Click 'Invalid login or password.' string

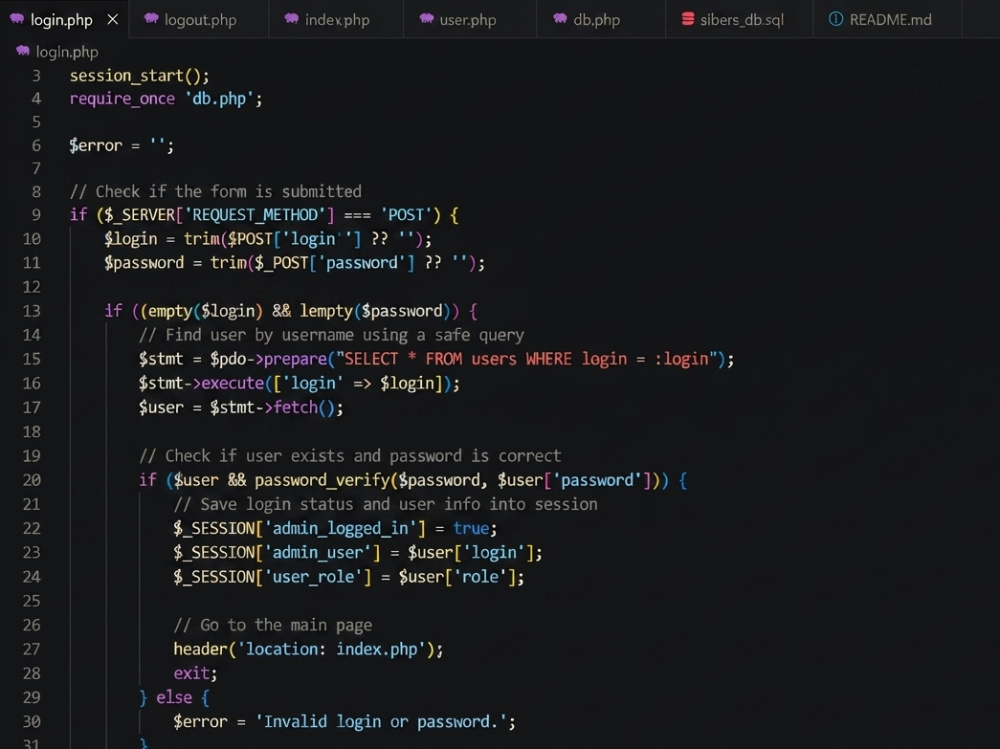pos(381,722)
